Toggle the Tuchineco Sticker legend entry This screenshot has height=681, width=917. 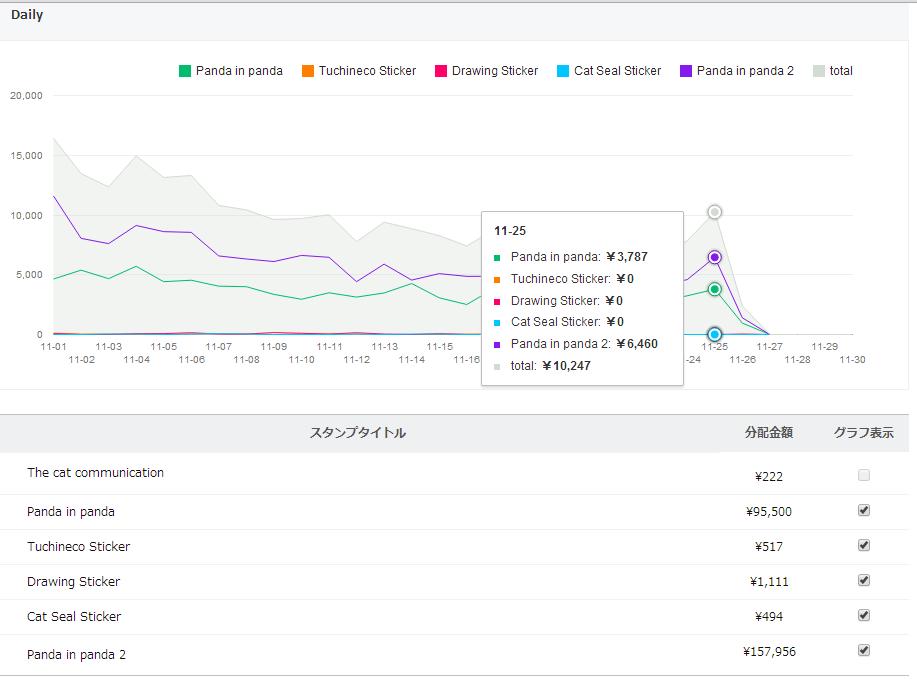click(359, 71)
